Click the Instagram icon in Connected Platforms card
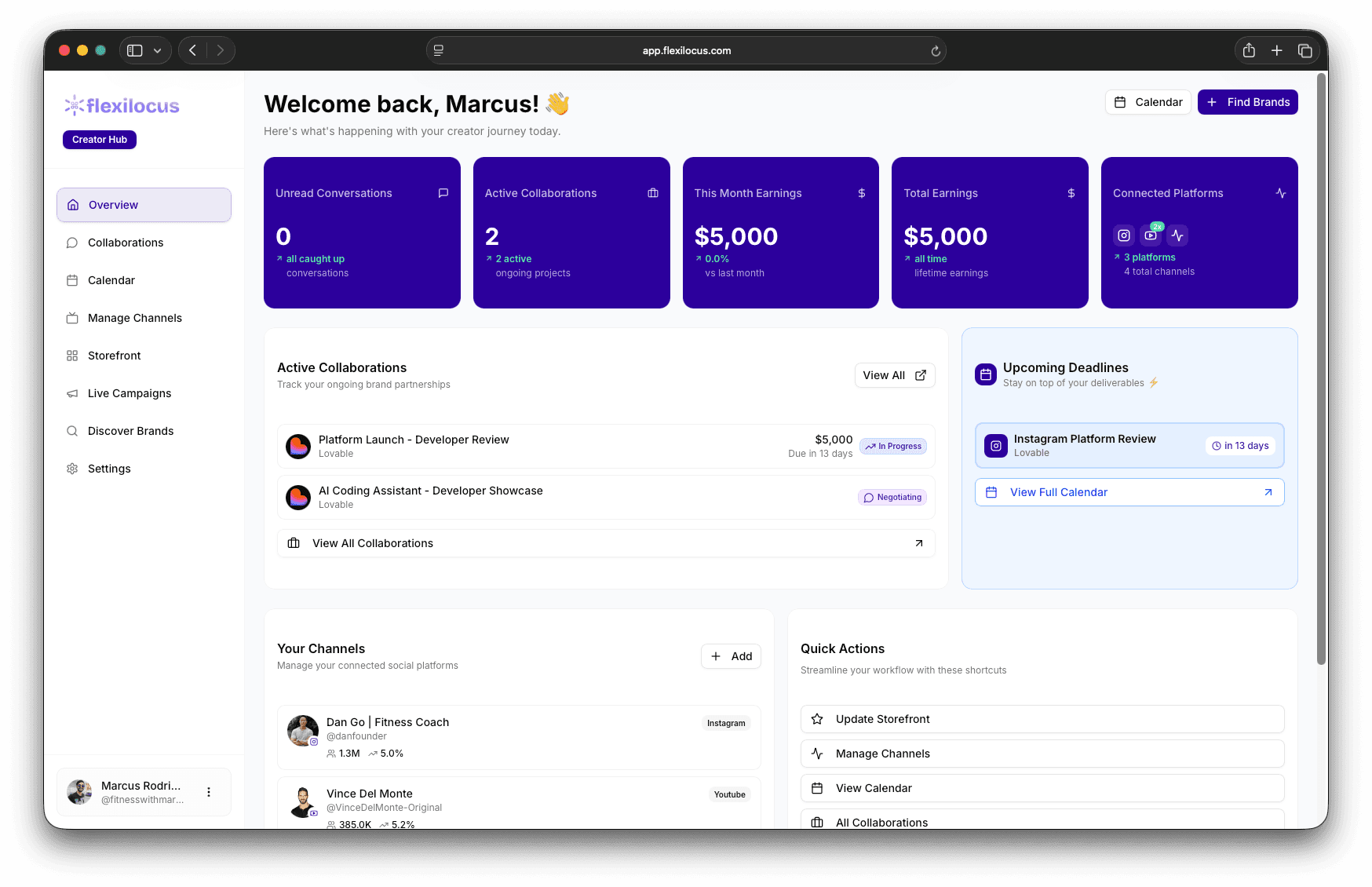 tap(1124, 235)
